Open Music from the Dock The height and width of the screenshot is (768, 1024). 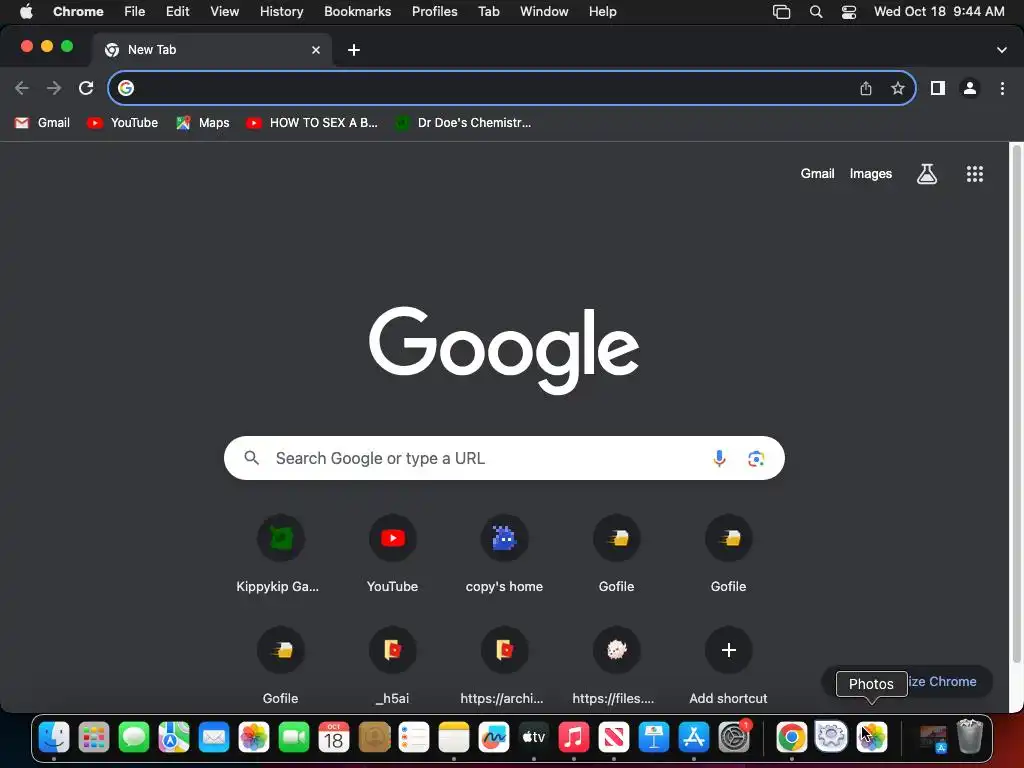pos(573,737)
